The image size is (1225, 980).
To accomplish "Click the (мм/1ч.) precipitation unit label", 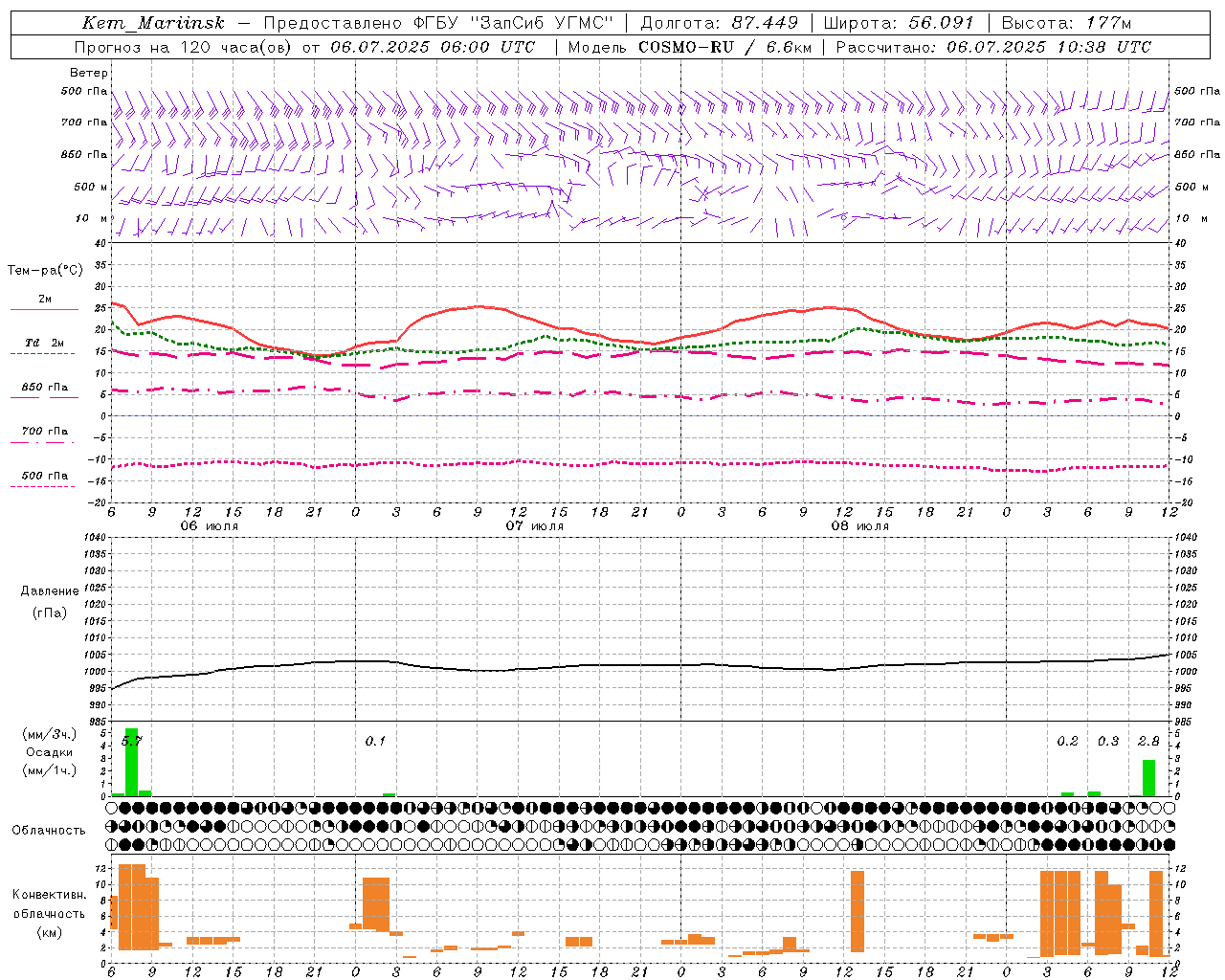I will pos(49,770).
